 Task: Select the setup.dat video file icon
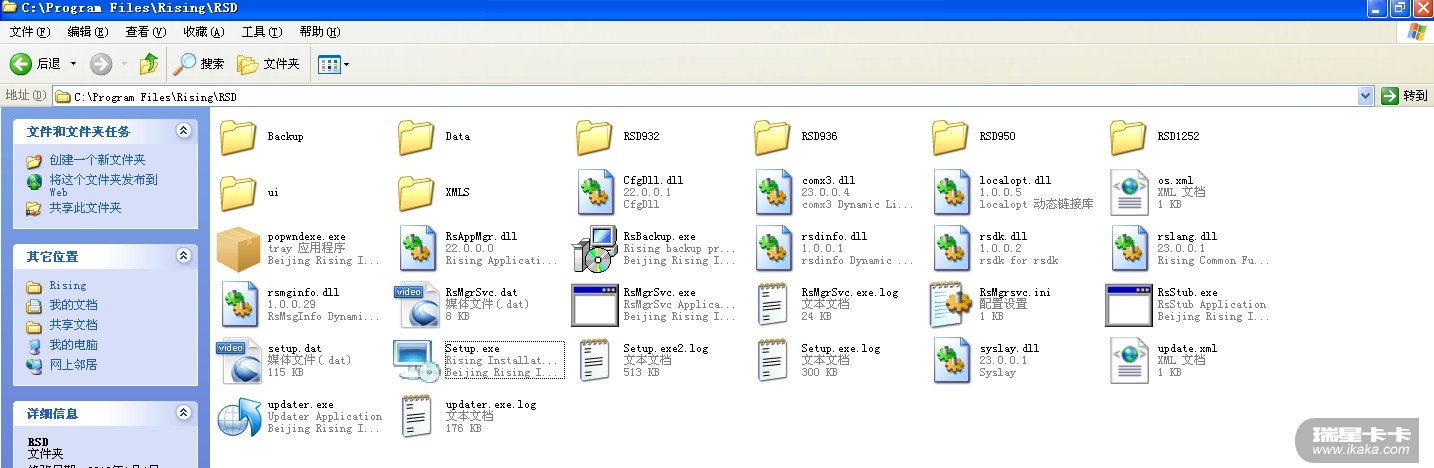238,361
